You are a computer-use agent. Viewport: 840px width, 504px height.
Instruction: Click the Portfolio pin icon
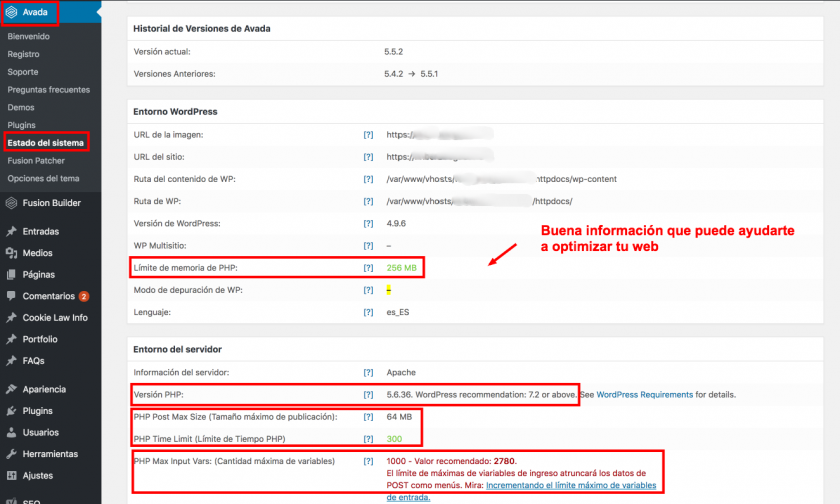[x=11, y=339]
